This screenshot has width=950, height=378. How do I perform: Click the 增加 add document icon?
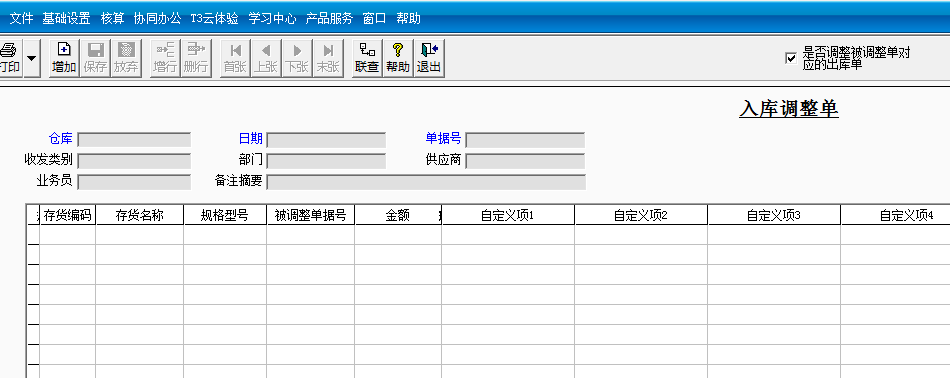[64, 58]
